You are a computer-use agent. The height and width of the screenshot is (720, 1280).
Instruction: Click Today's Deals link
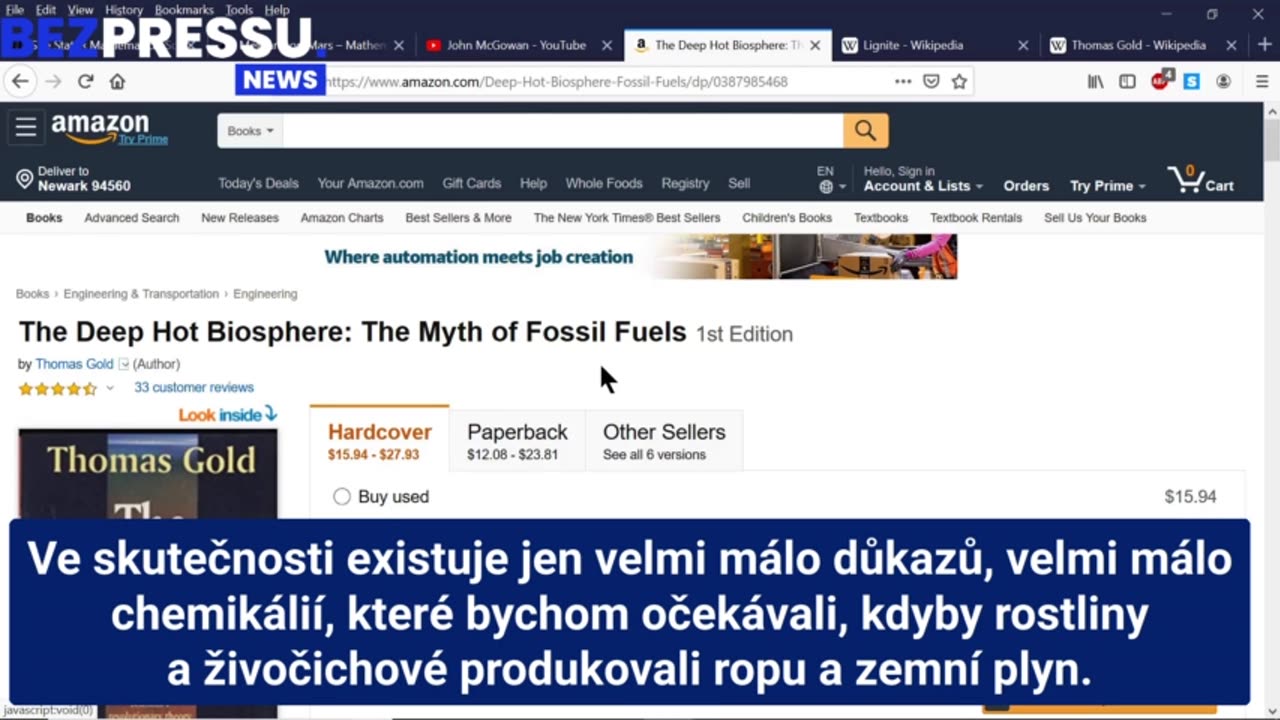[x=258, y=184]
